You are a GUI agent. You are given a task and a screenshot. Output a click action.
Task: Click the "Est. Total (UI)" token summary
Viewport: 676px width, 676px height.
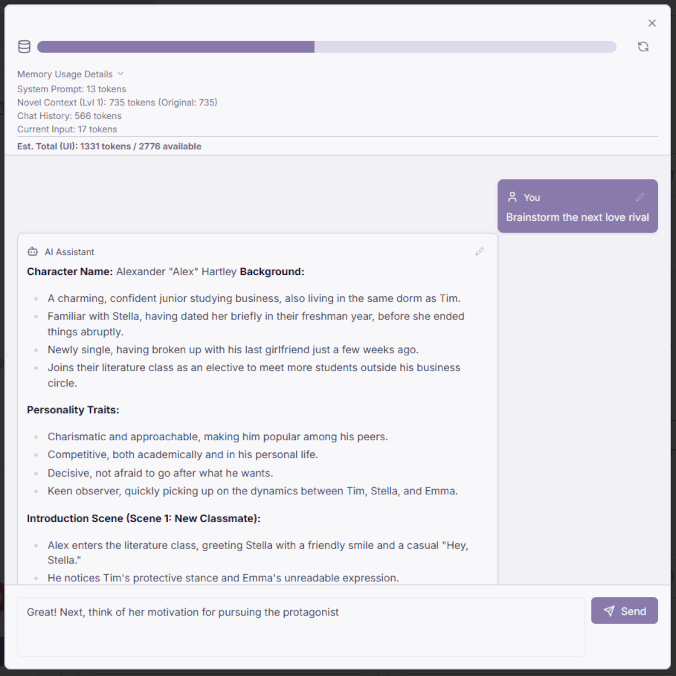[x=109, y=146]
